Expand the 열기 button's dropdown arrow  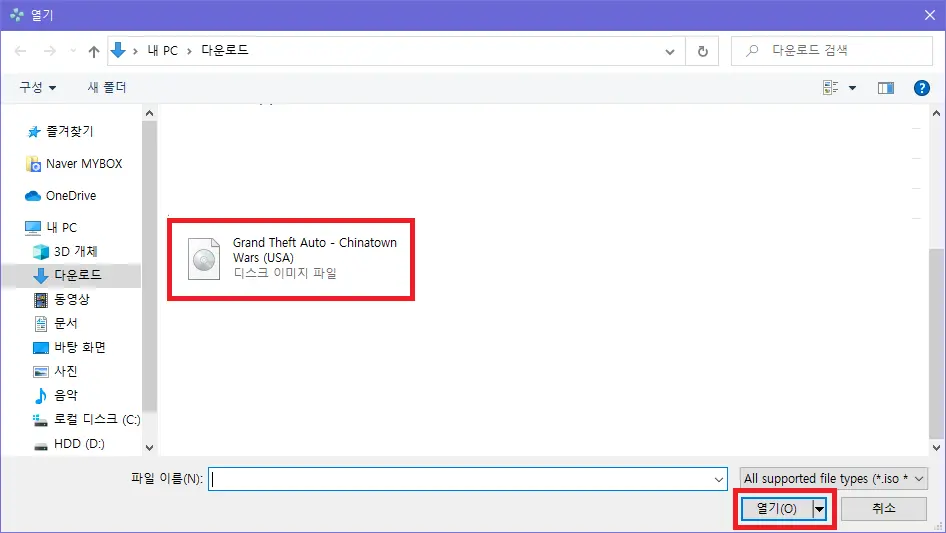click(819, 509)
